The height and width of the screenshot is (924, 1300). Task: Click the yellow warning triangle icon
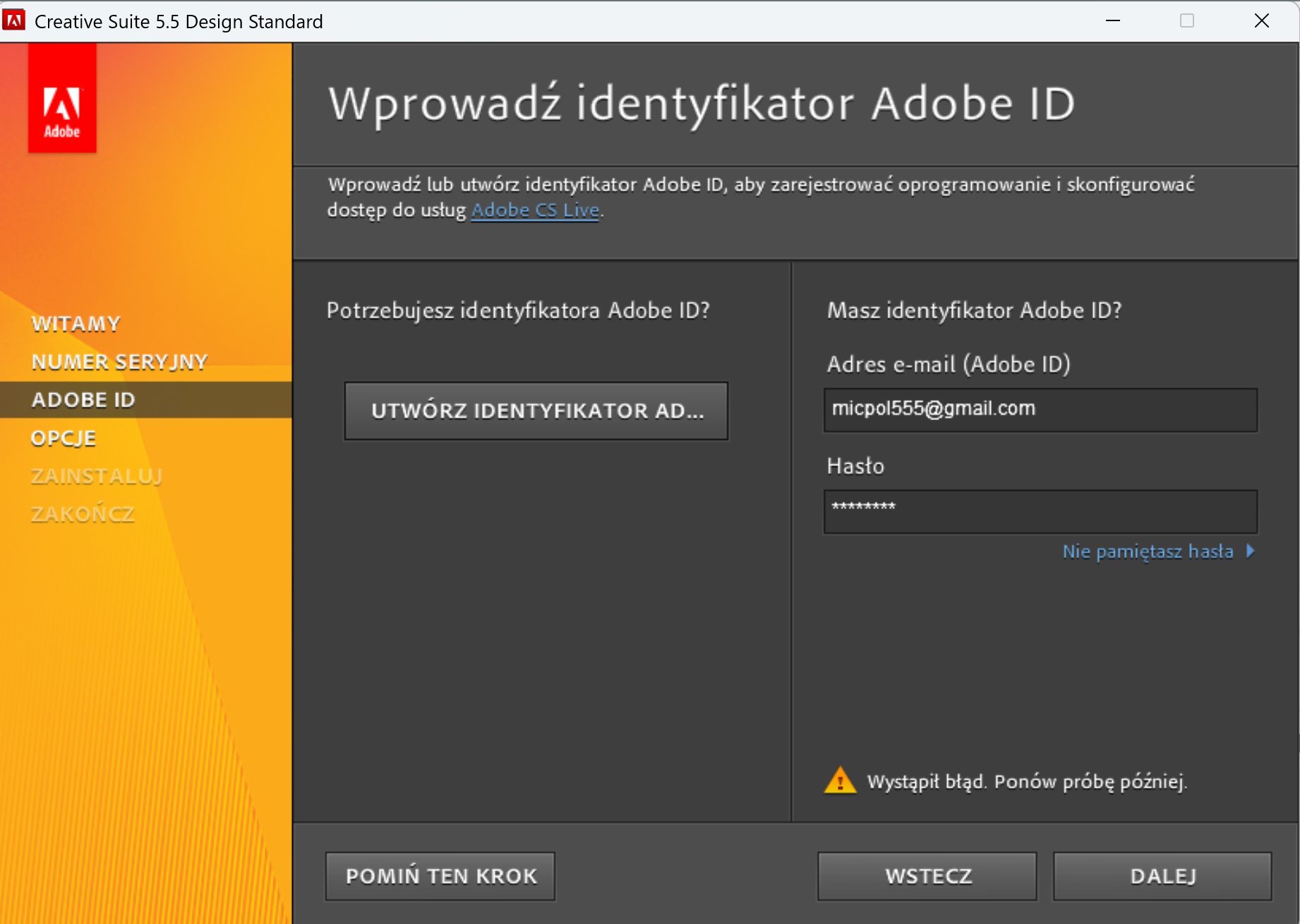tap(840, 781)
